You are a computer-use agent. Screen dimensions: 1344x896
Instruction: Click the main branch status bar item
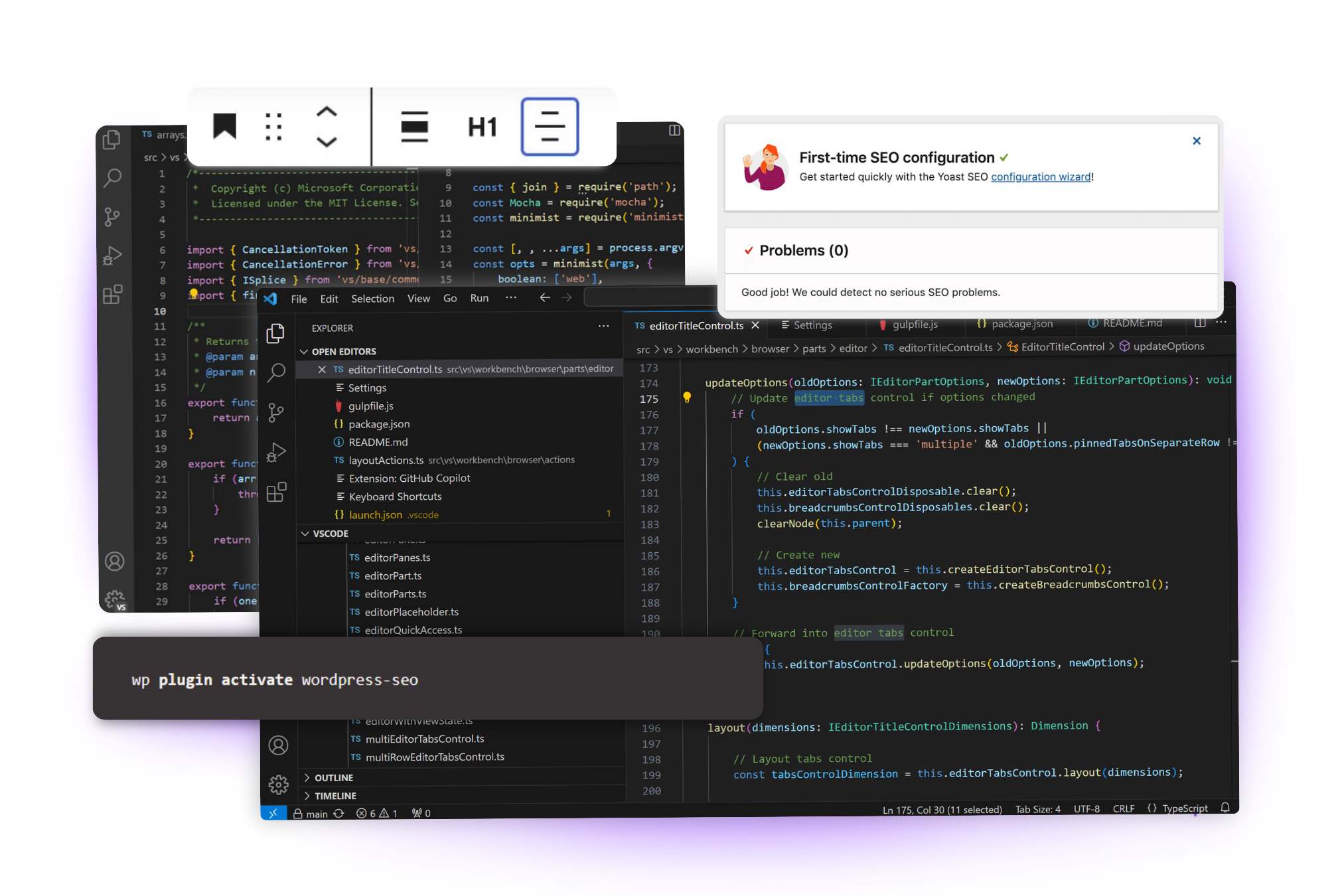(317, 814)
